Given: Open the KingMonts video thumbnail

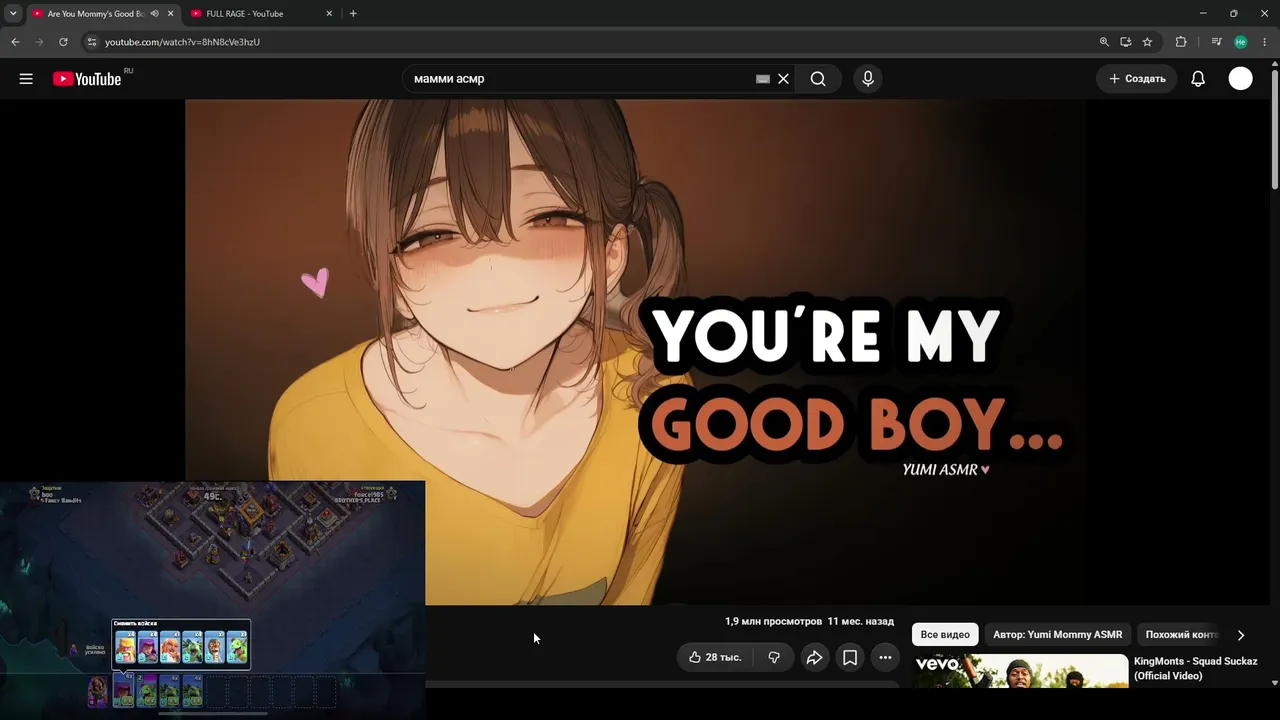Looking at the screenshot, I should [1021, 671].
